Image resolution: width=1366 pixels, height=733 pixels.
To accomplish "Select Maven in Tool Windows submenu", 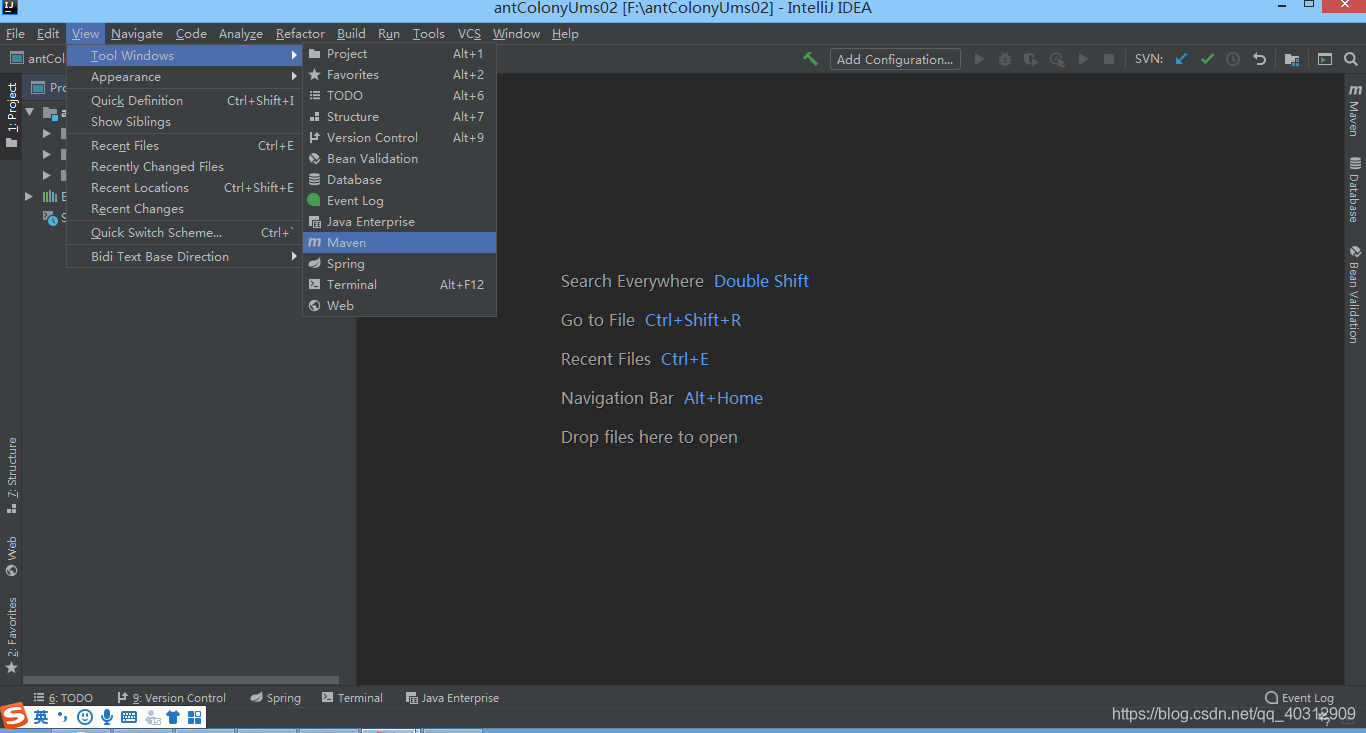I will click(x=399, y=243).
